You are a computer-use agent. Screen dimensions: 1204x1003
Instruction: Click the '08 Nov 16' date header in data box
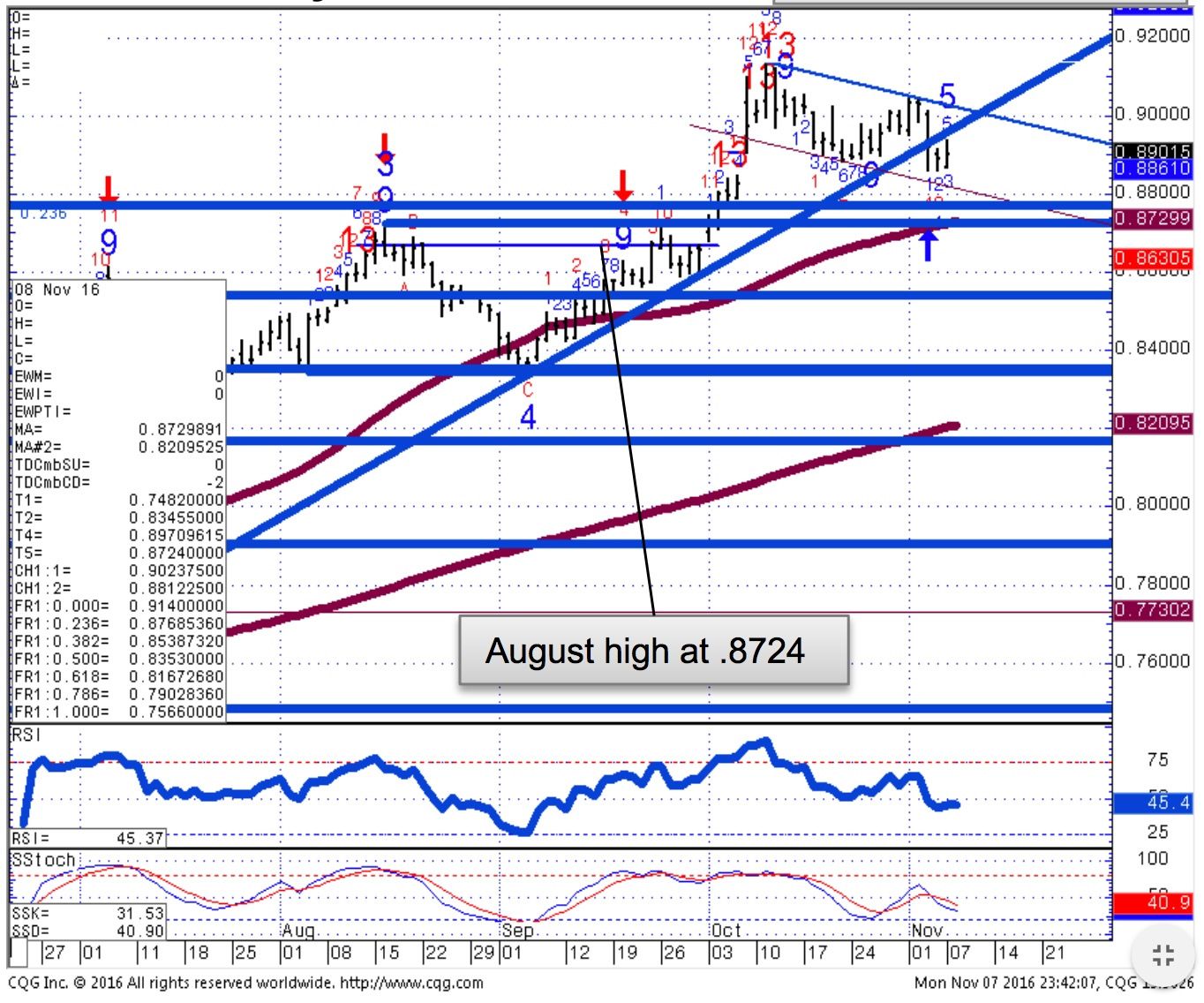coord(57,290)
